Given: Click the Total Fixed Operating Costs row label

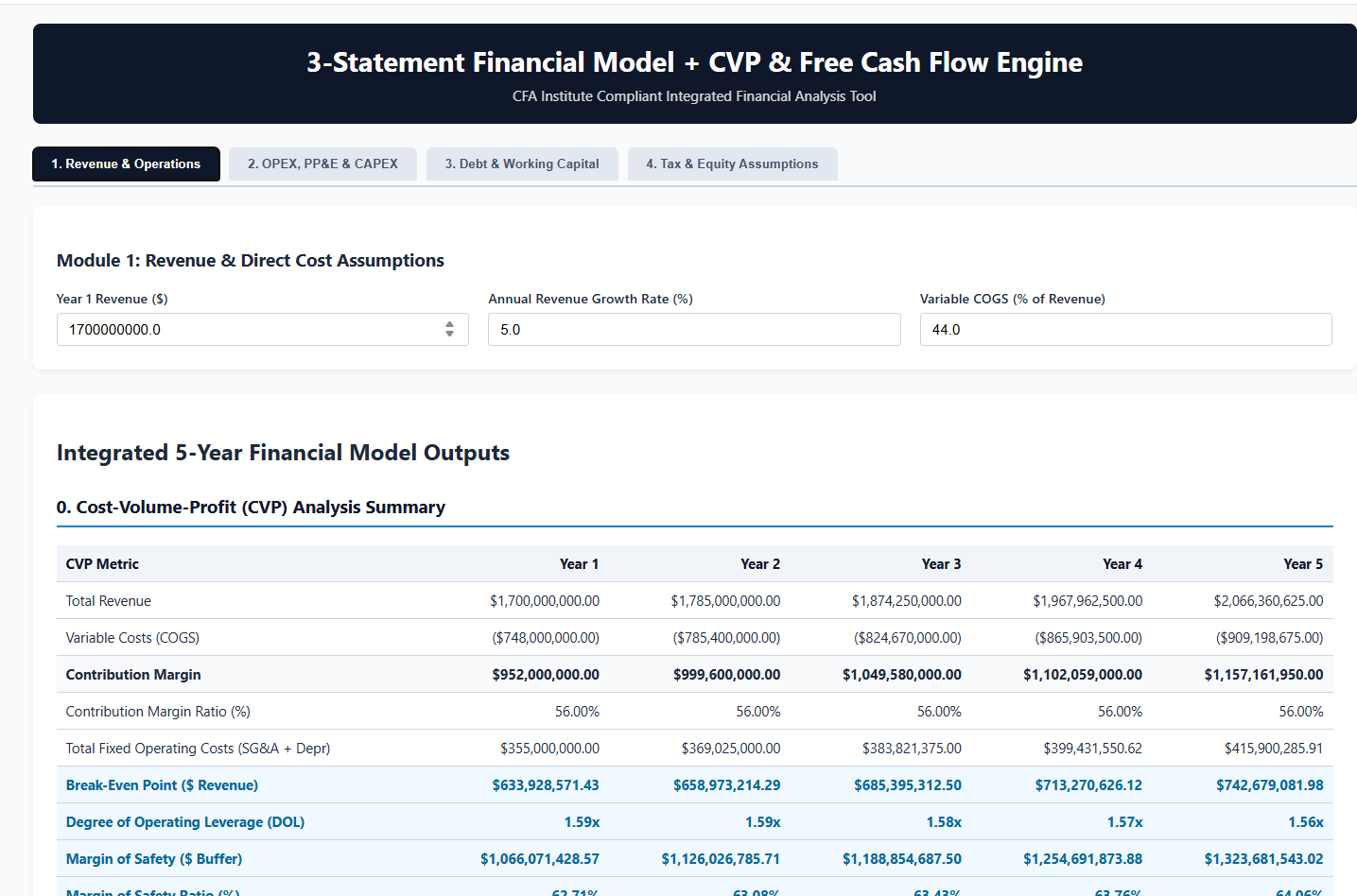Looking at the screenshot, I should (x=198, y=749).
